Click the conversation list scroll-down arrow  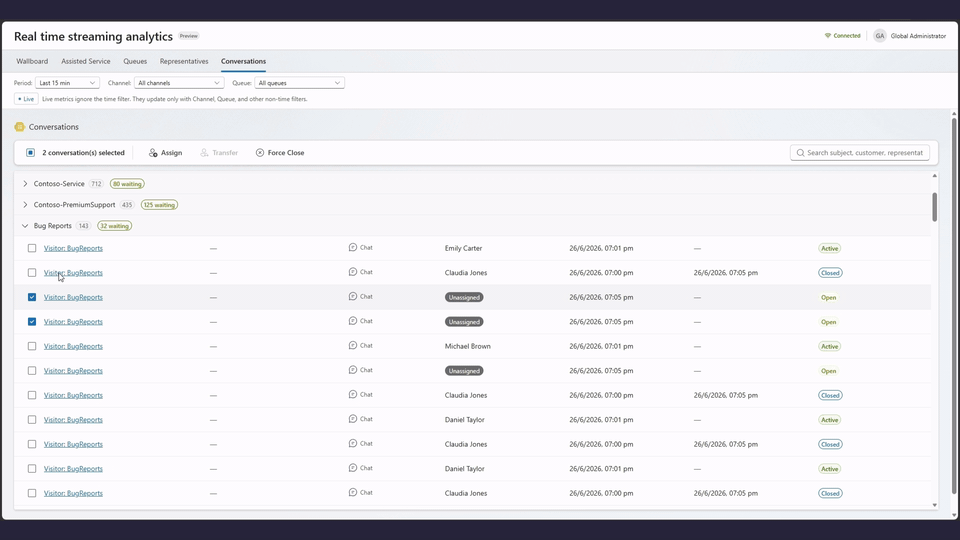tap(934, 505)
